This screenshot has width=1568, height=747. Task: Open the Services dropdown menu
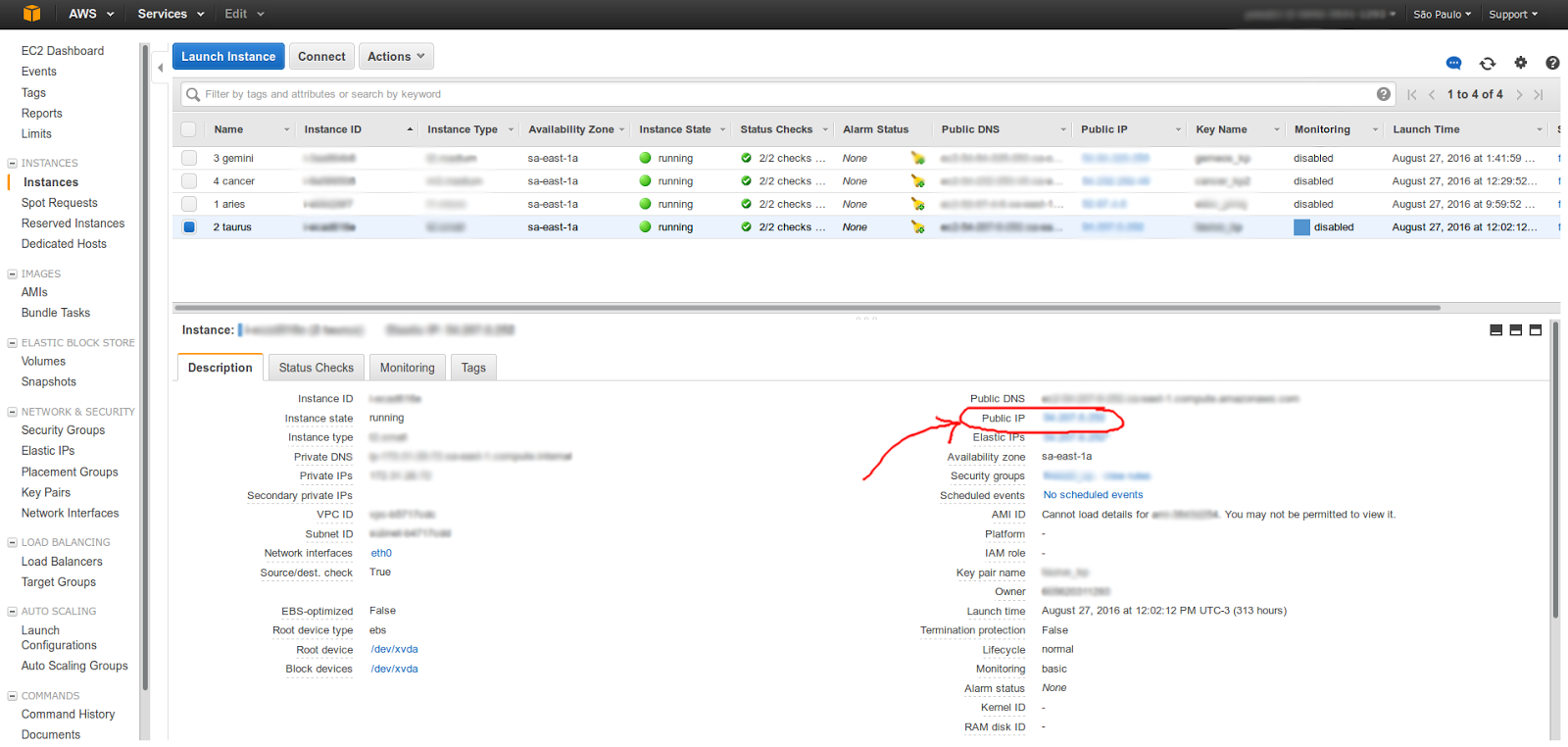click(171, 14)
